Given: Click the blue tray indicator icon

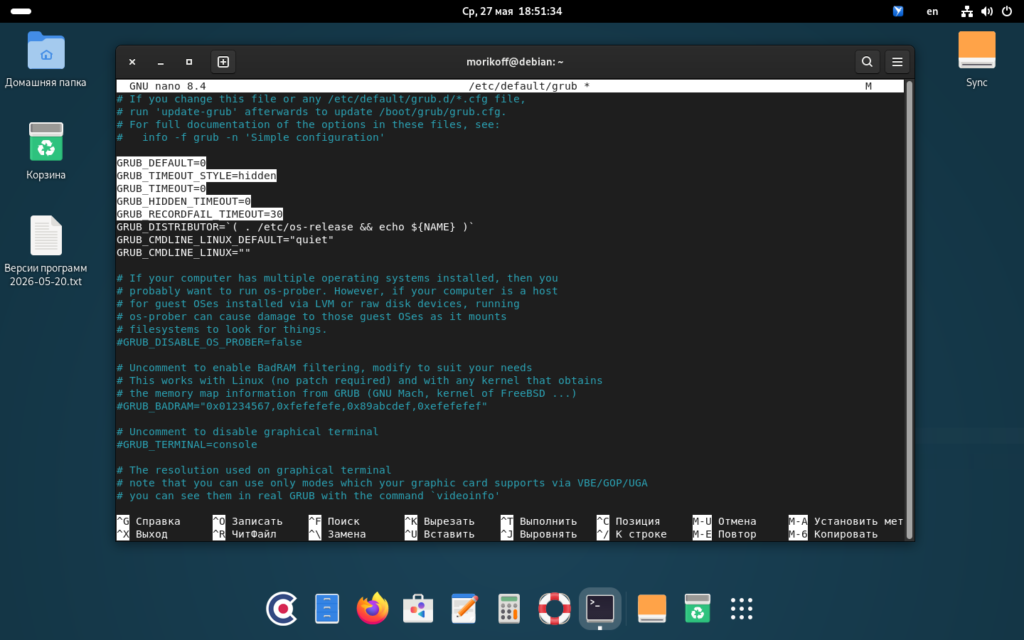Looking at the screenshot, I should pyautogui.click(x=898, y=11).
